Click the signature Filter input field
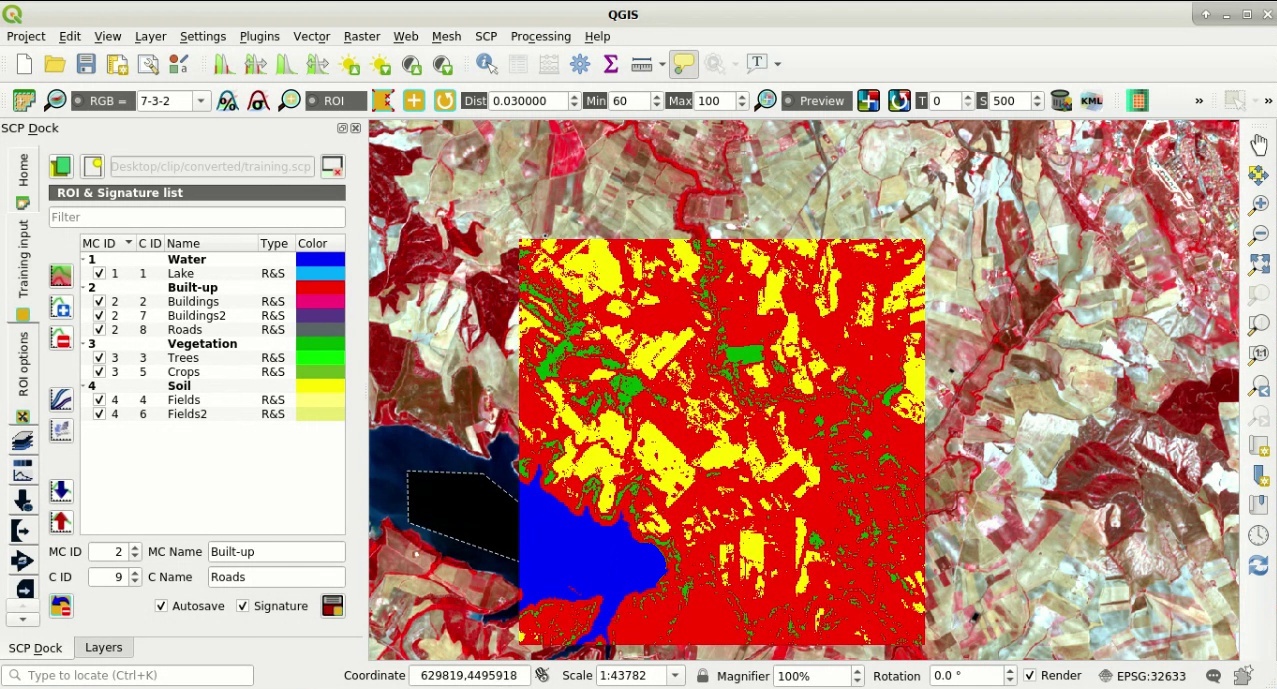Screen dimensions: 1277x689 (196, 217)
